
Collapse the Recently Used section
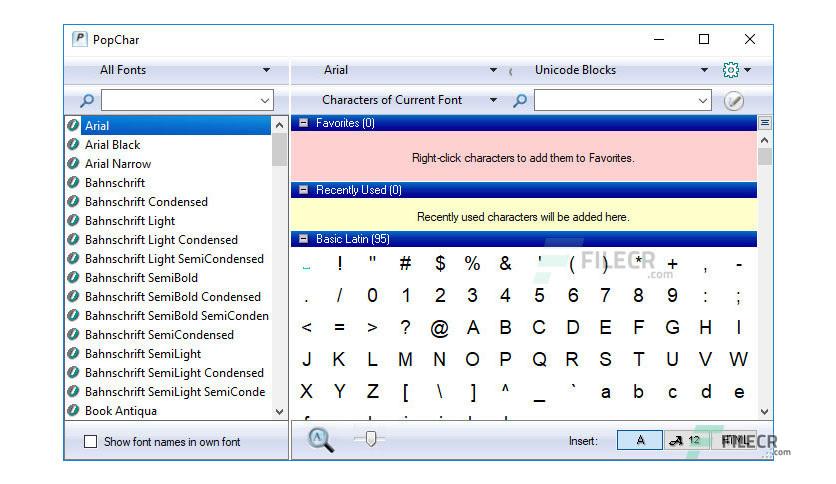[x=303, y=190]
